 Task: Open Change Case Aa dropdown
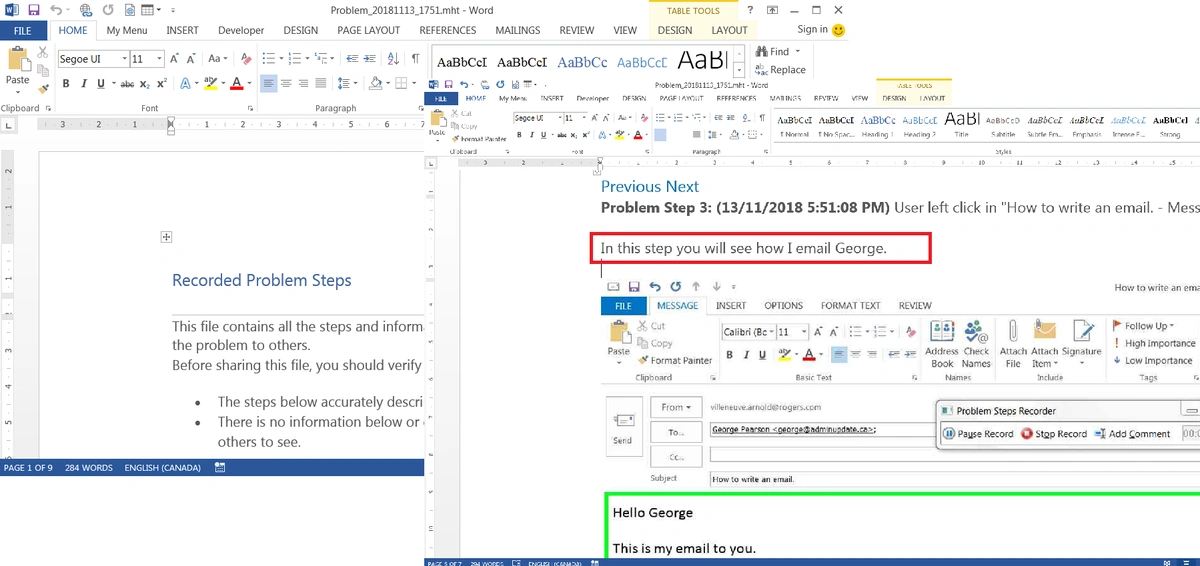[x=217, y=58]
